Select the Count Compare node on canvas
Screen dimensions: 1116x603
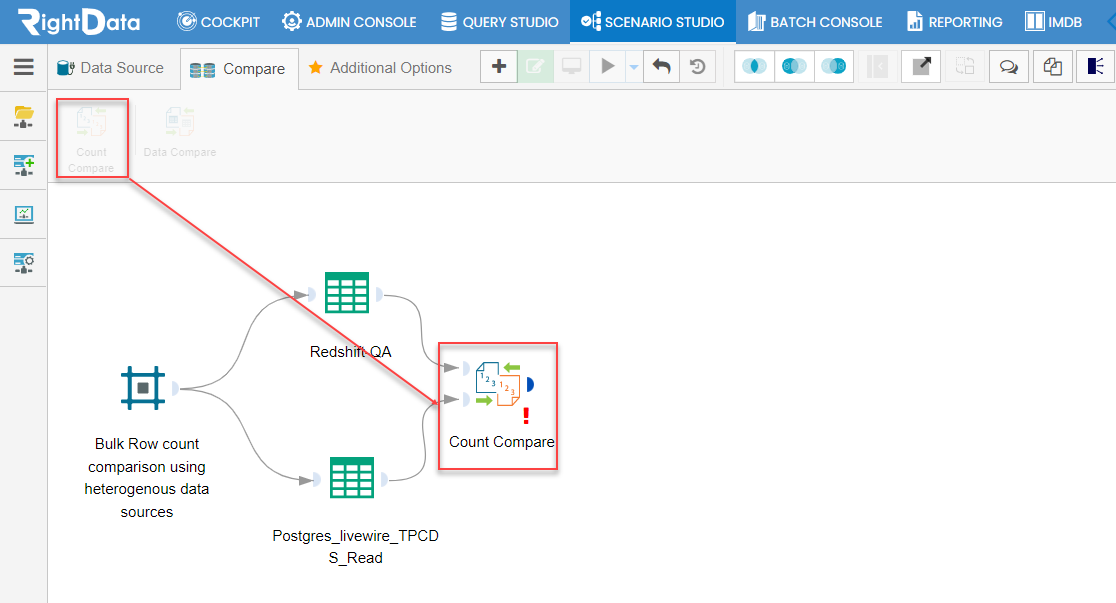(498, 384)
